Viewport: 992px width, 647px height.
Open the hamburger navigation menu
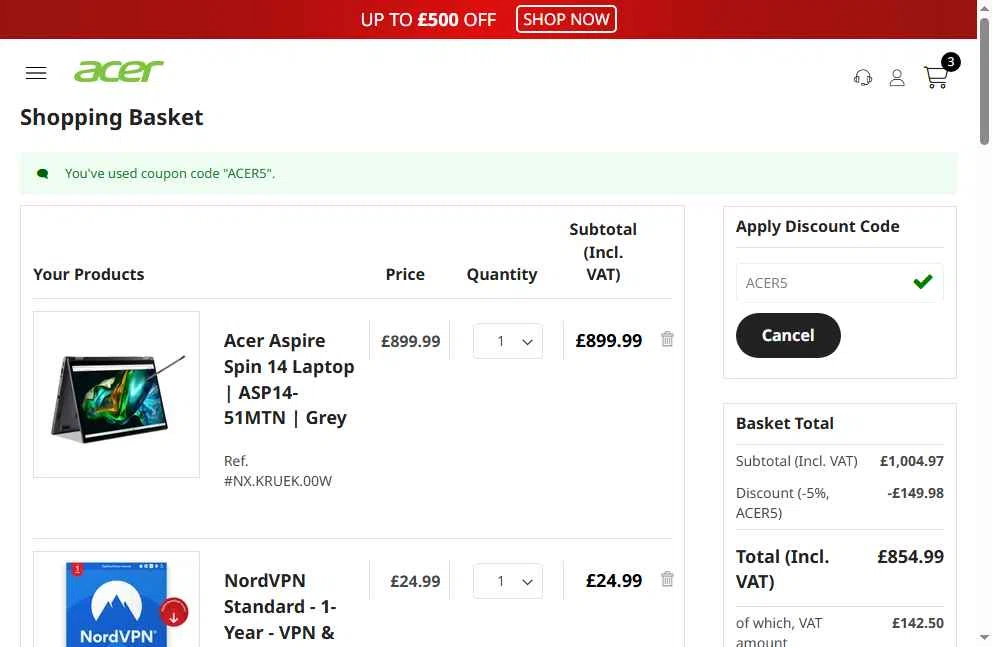(x=36, y=73)
